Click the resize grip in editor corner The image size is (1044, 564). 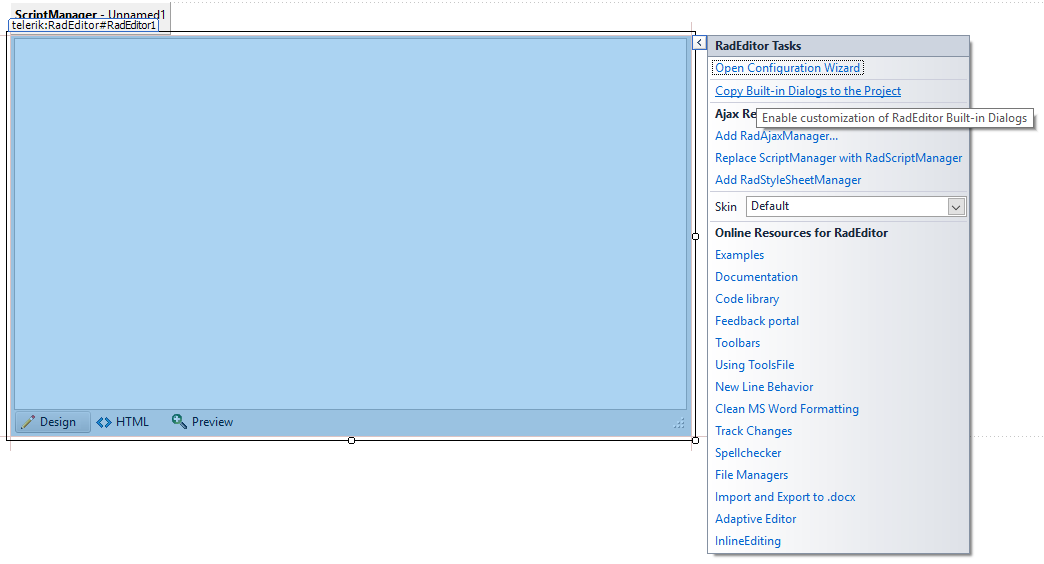click(679, 423)
